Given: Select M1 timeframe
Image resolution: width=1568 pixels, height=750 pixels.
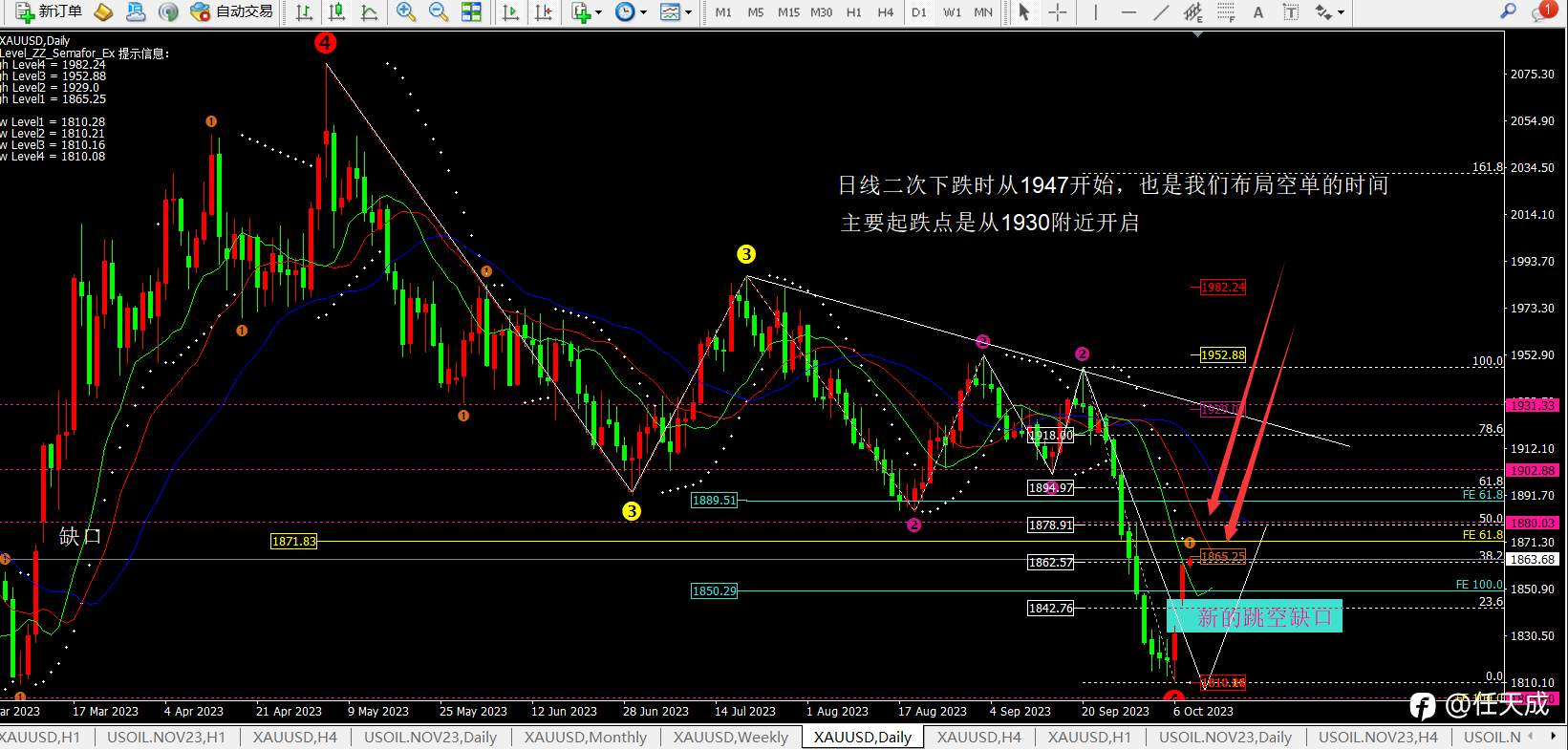Looking at the screenshot, I should (x=723, y=12).
